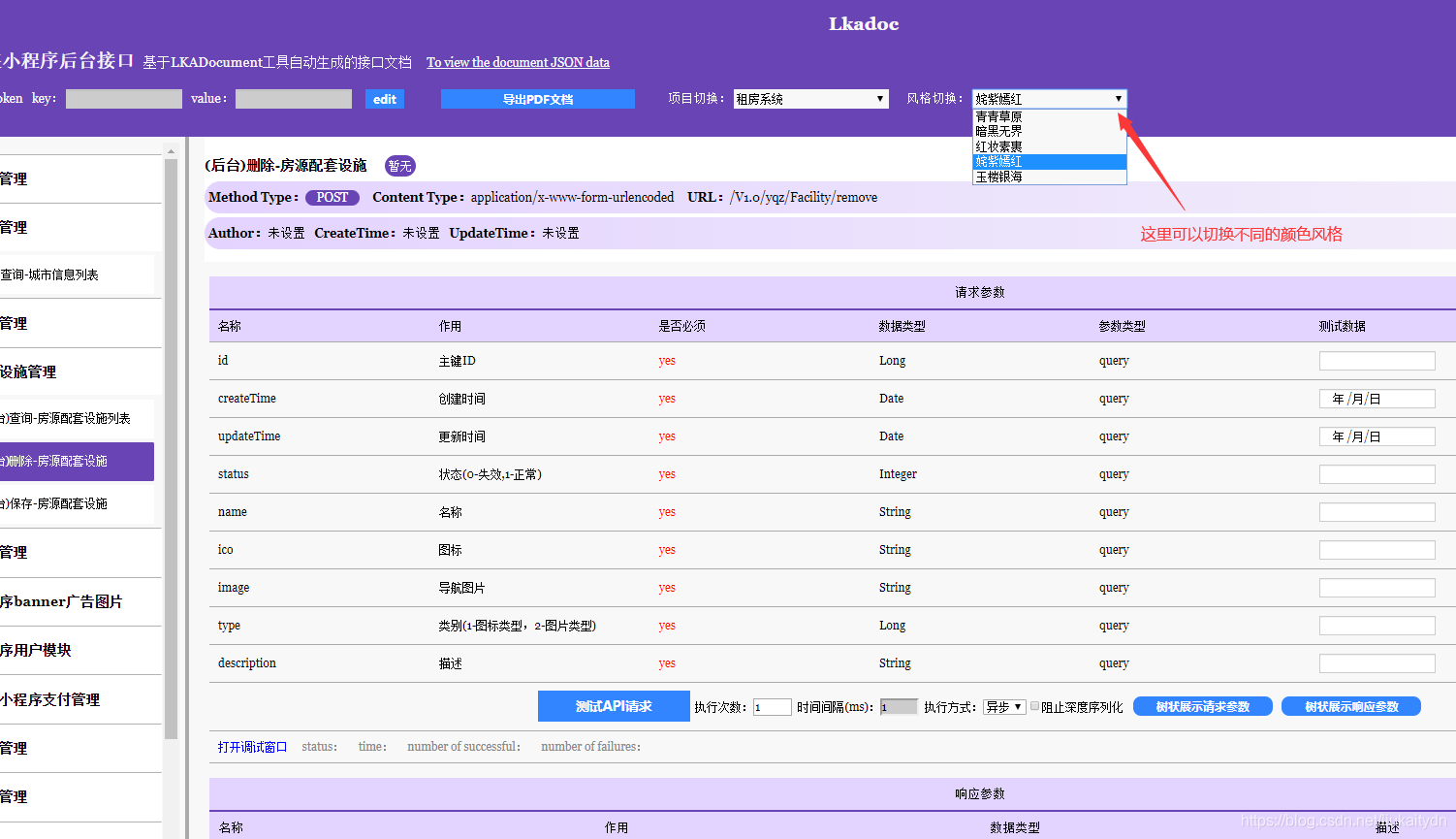
Task: Click the token value input field
Action: 293,99
